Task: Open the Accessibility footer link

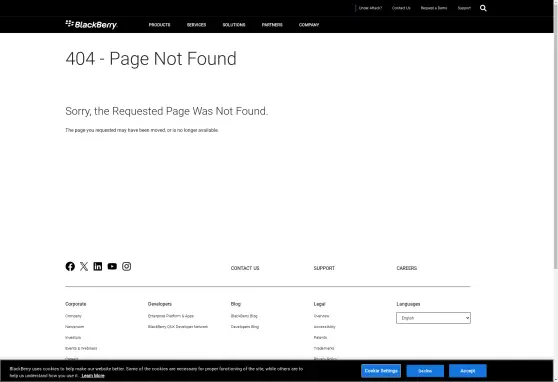Action: tap(325, 326)
